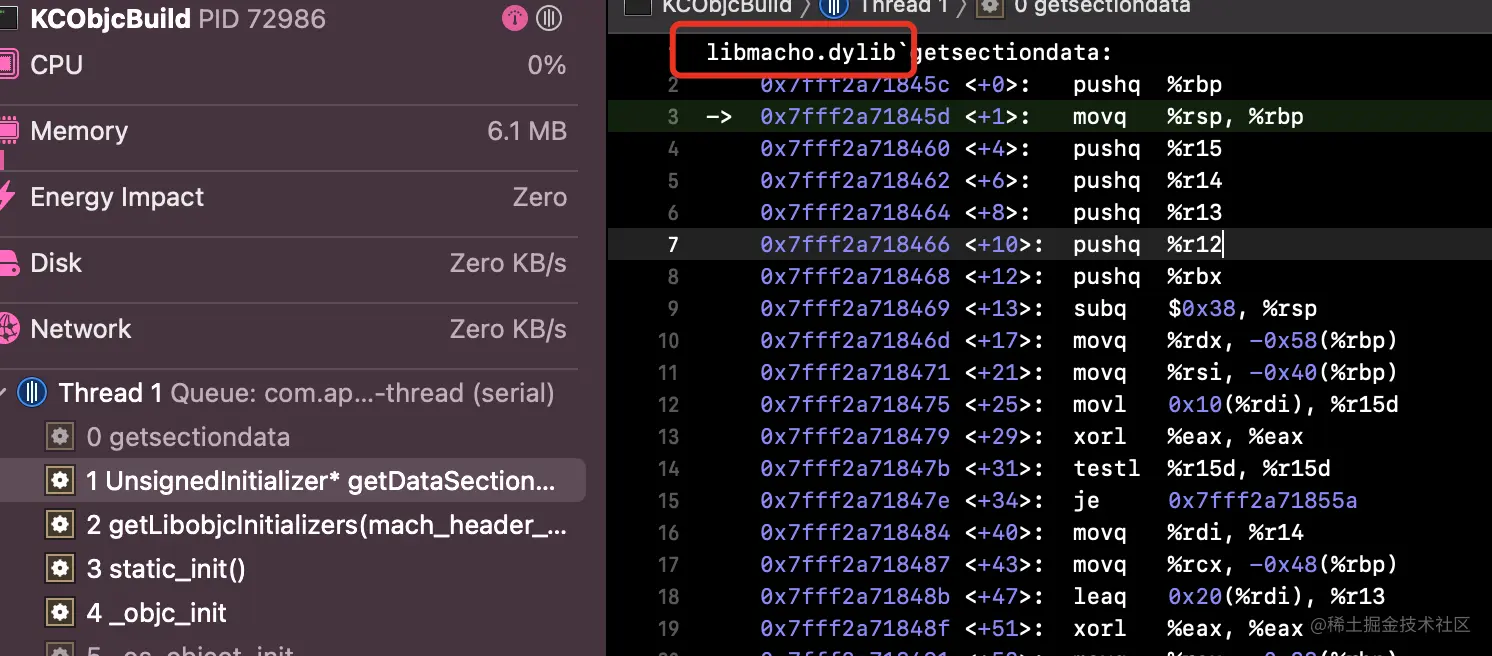Select frame 1 UnsignedInitializer* getDataSection
This screenshot has height=656, width=1492.
[320, 481]
